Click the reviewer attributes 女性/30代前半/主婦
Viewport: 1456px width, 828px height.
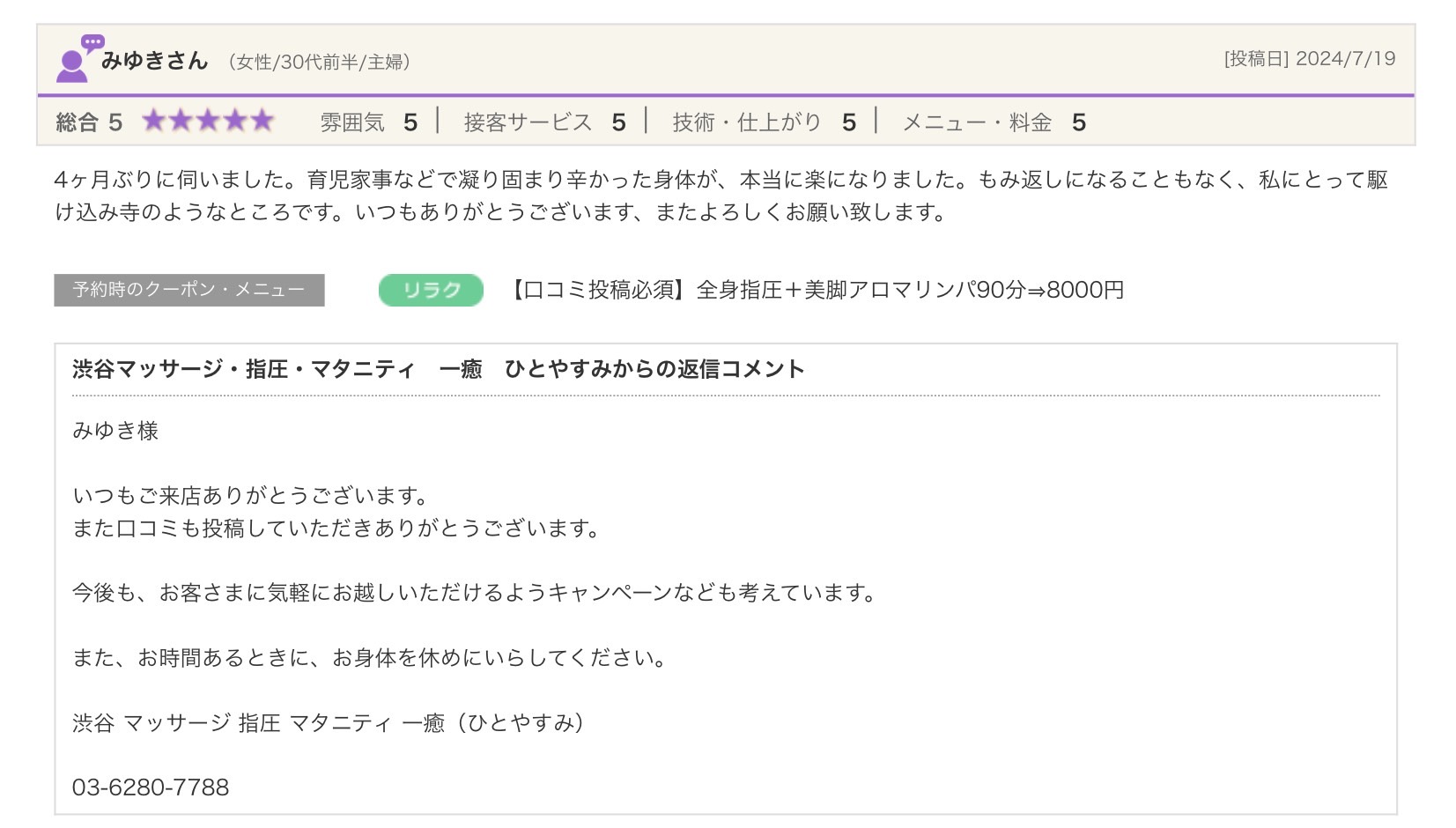click(319, 63)
